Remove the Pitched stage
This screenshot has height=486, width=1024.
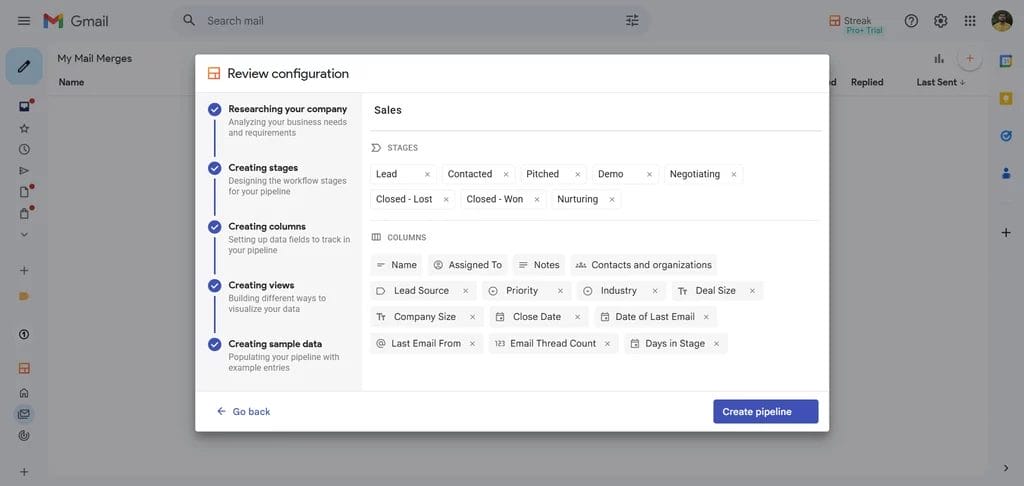click(577, 174)
